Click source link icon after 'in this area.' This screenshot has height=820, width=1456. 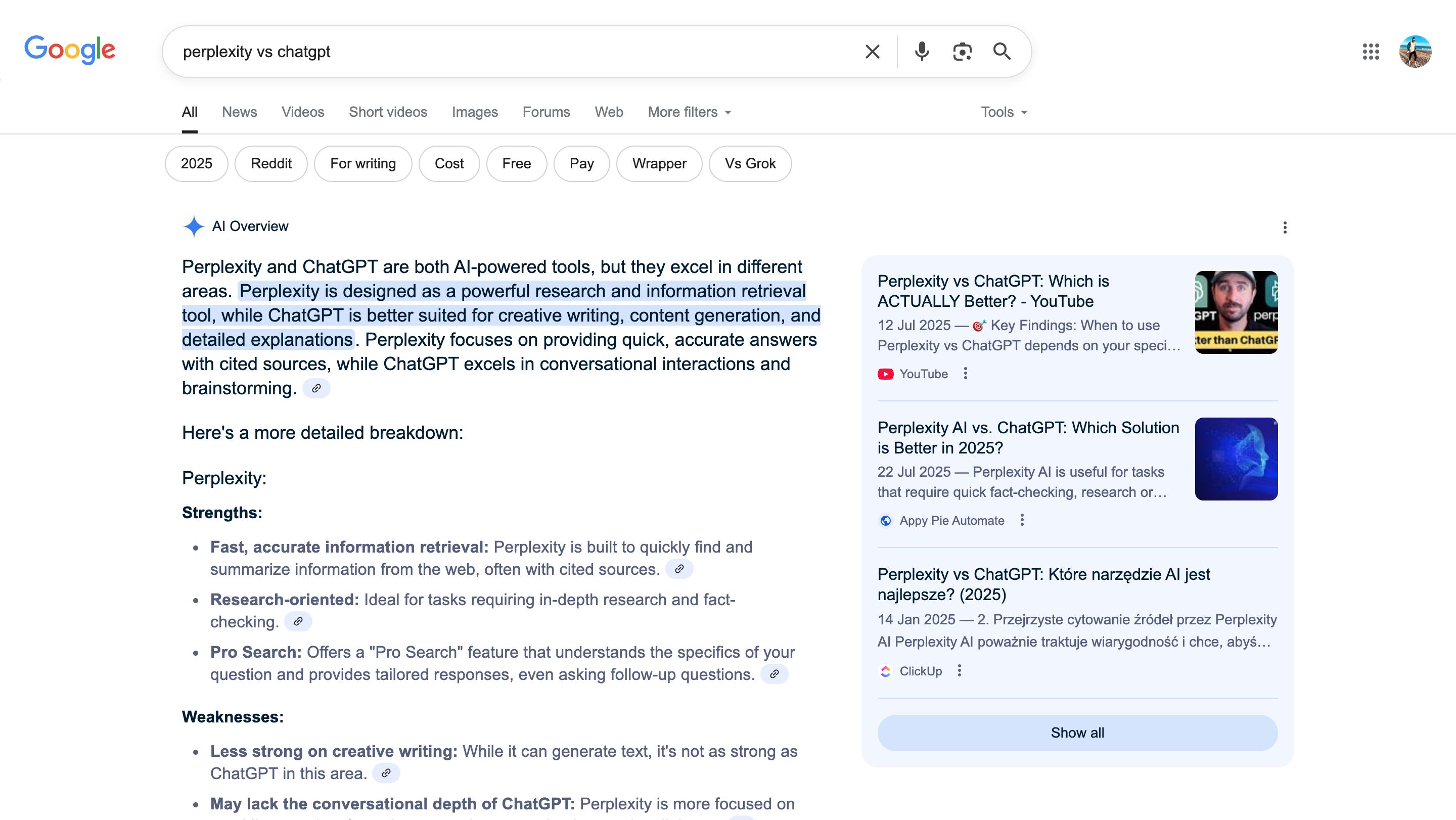tap(386, 772)
